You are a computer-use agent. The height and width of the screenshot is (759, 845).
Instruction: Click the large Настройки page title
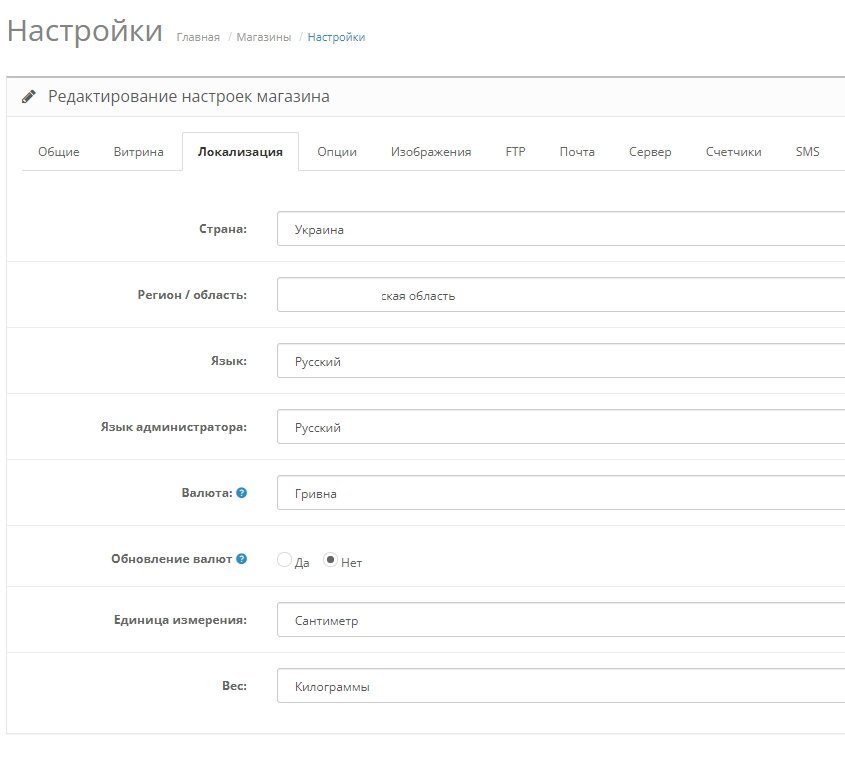coord(85,31)
